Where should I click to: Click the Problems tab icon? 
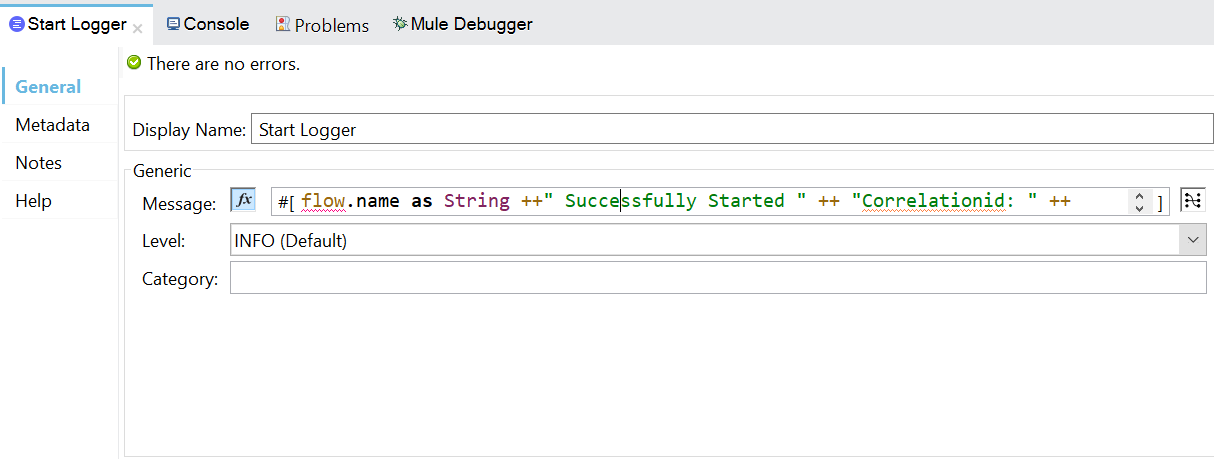click(283, 25)
